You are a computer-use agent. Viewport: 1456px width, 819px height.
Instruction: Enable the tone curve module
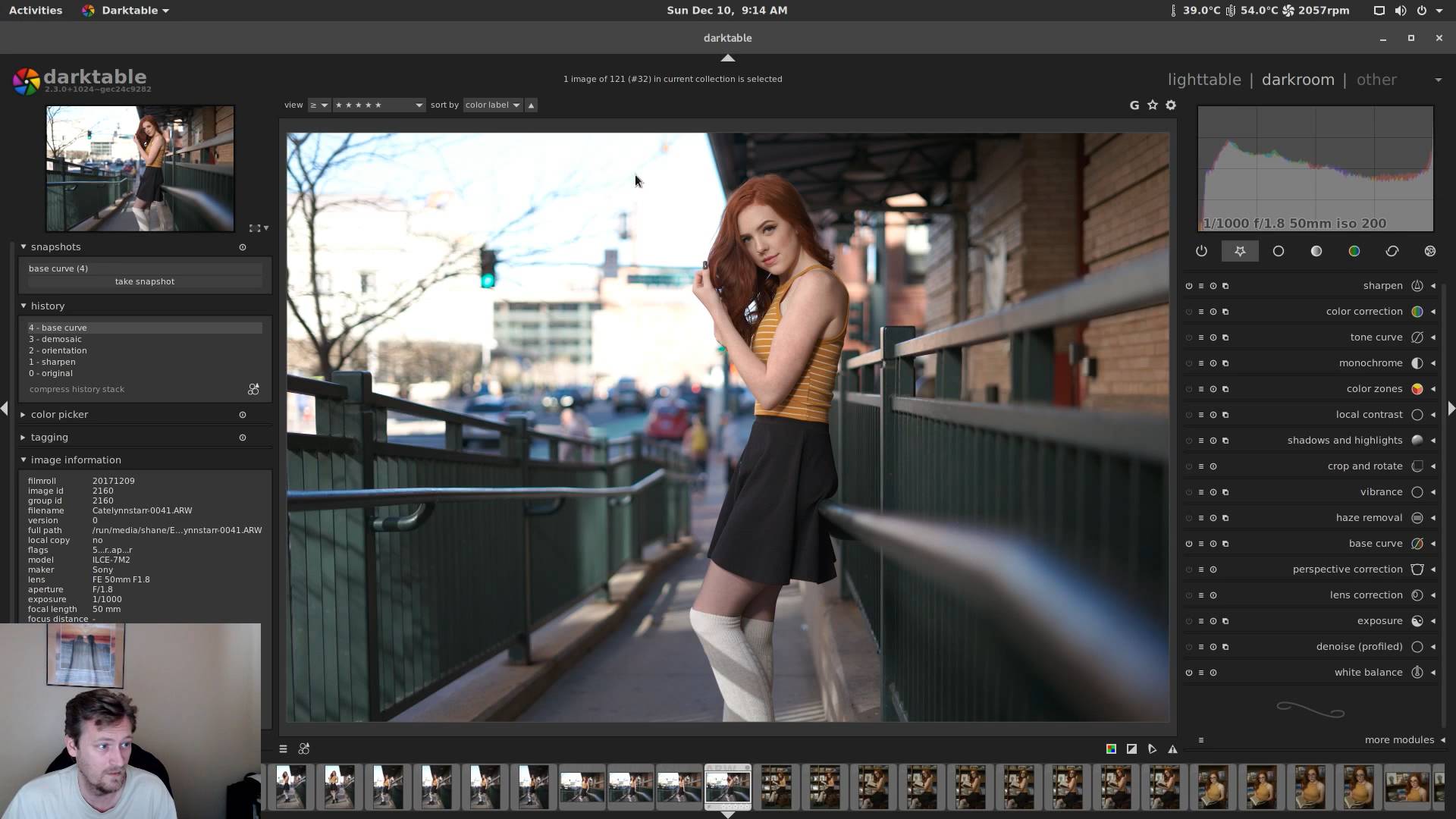tap(1188, 337)
